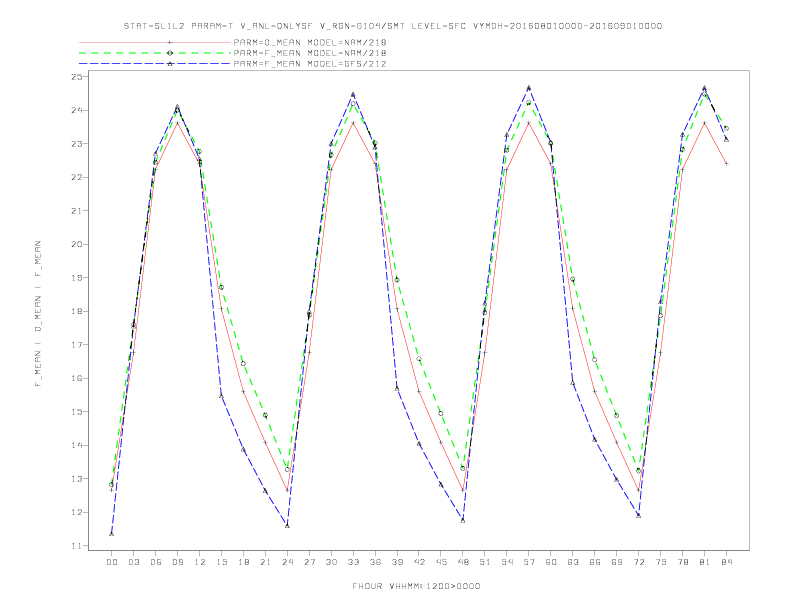Click x-axis tick label 27
Screen dimensions: 792x612
309,562
